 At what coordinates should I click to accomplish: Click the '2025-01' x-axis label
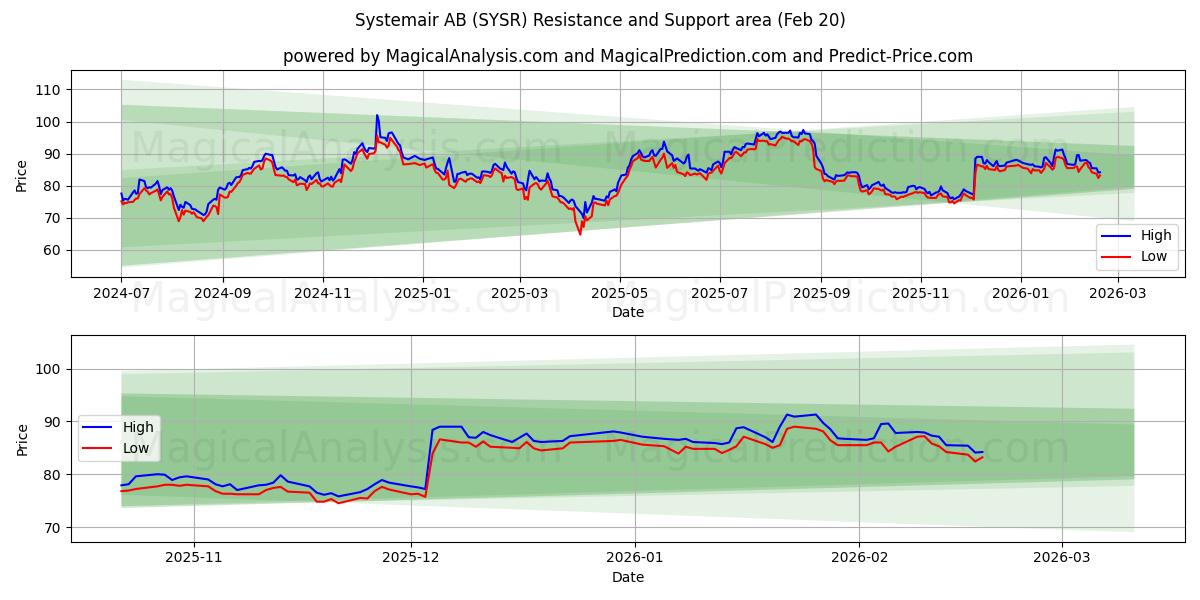point(422,295)
